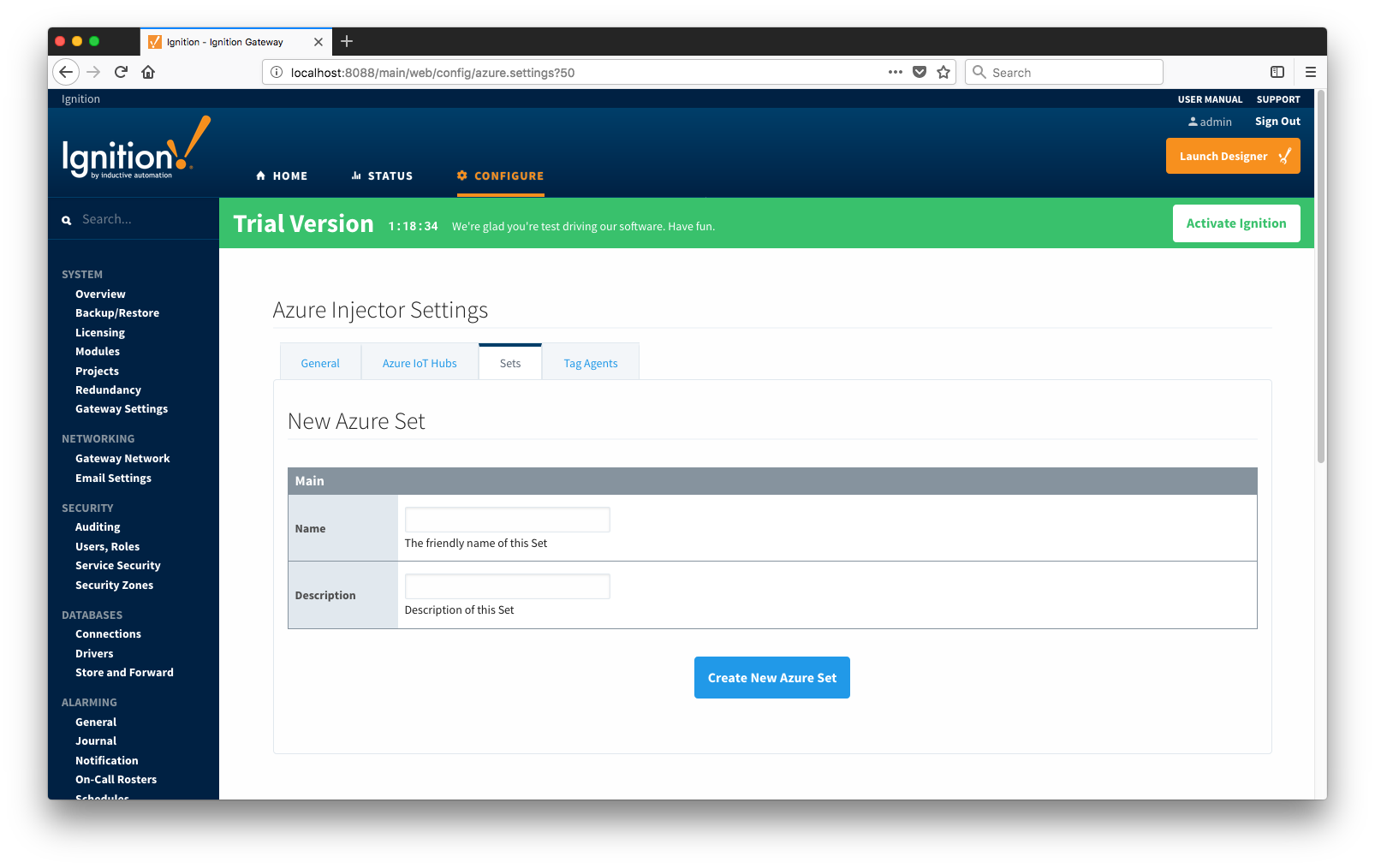The image size is (1375, 868).
Task: Switch to the Azure IoT Hubs tab
Action: tap(420, 363)
